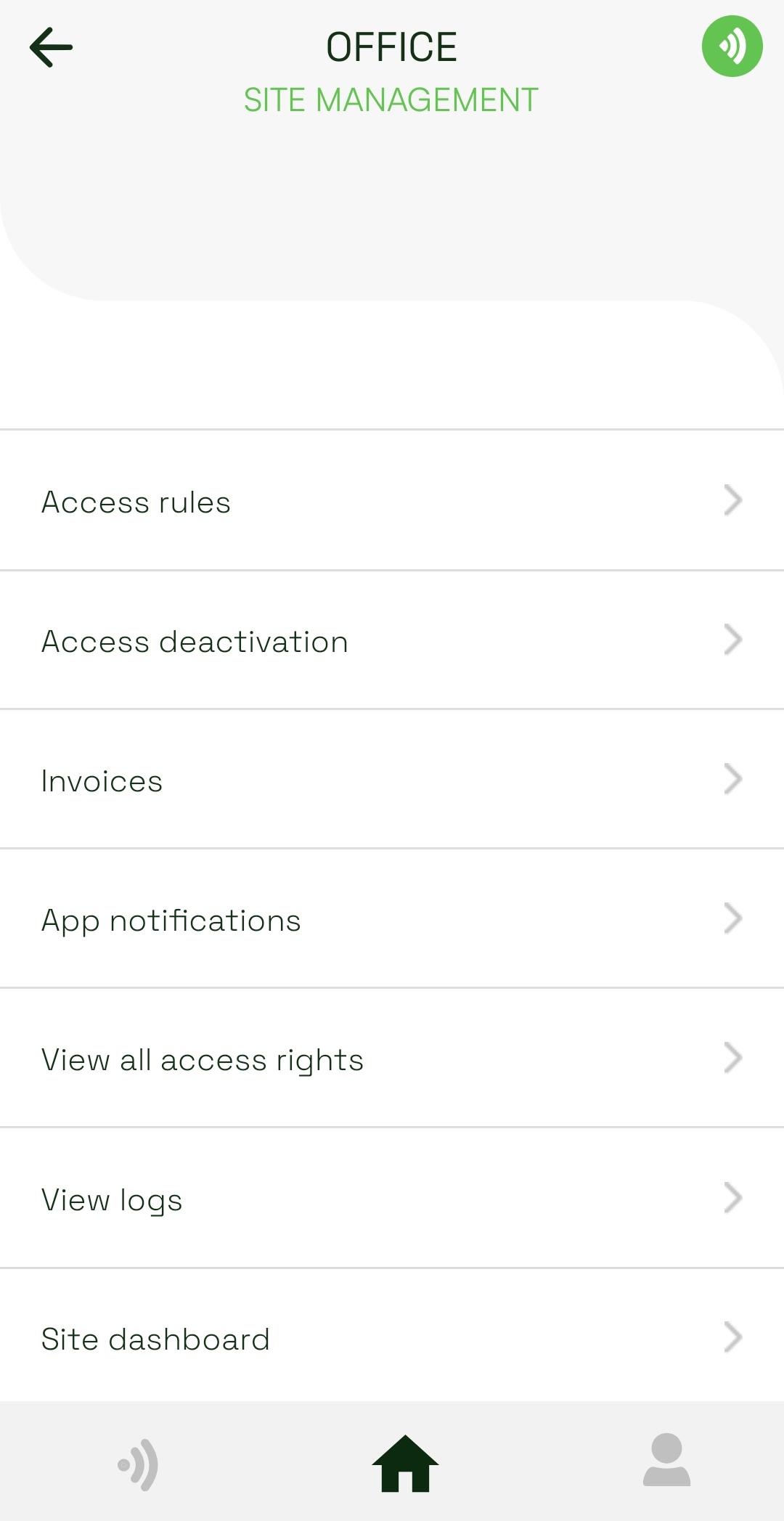The width and height of the screenshot is (784, 1521).
Task: Tap the chevron on Site dashboard row
Action: (732, 1337)
